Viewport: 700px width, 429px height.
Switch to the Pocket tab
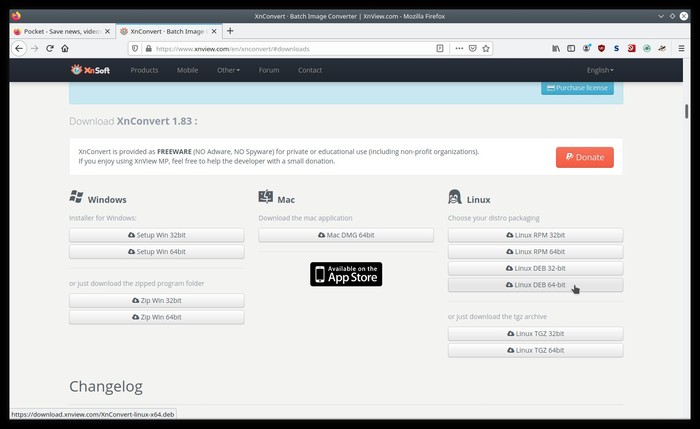[x=62, y=31]
